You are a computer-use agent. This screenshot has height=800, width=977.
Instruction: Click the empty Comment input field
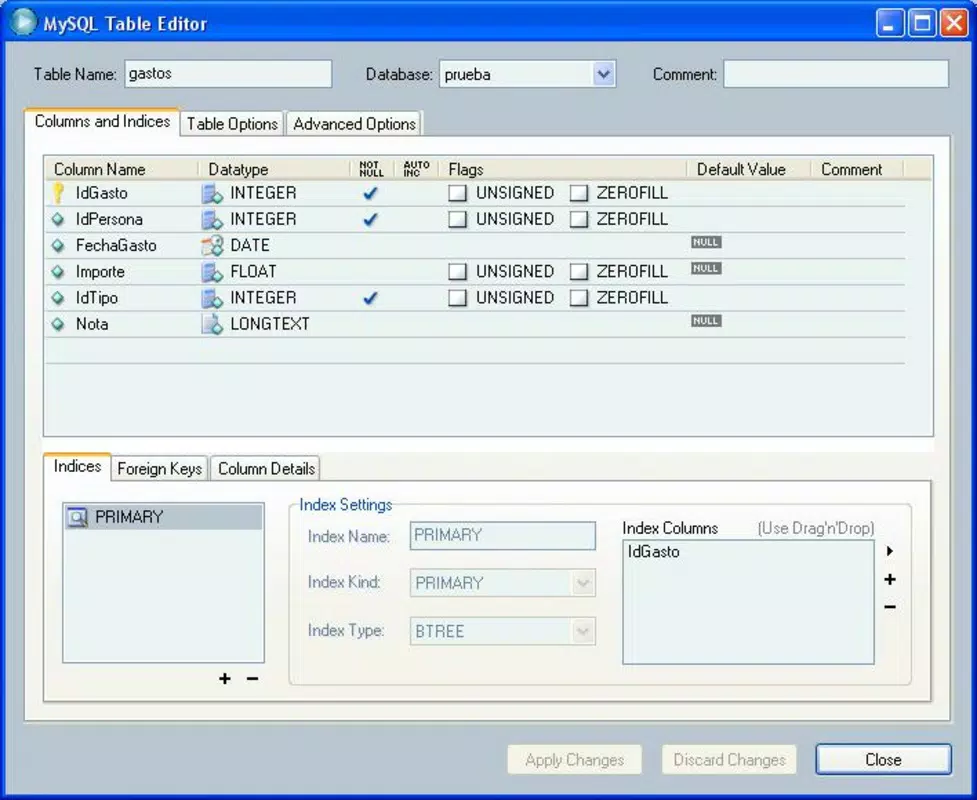click(836, 74)
